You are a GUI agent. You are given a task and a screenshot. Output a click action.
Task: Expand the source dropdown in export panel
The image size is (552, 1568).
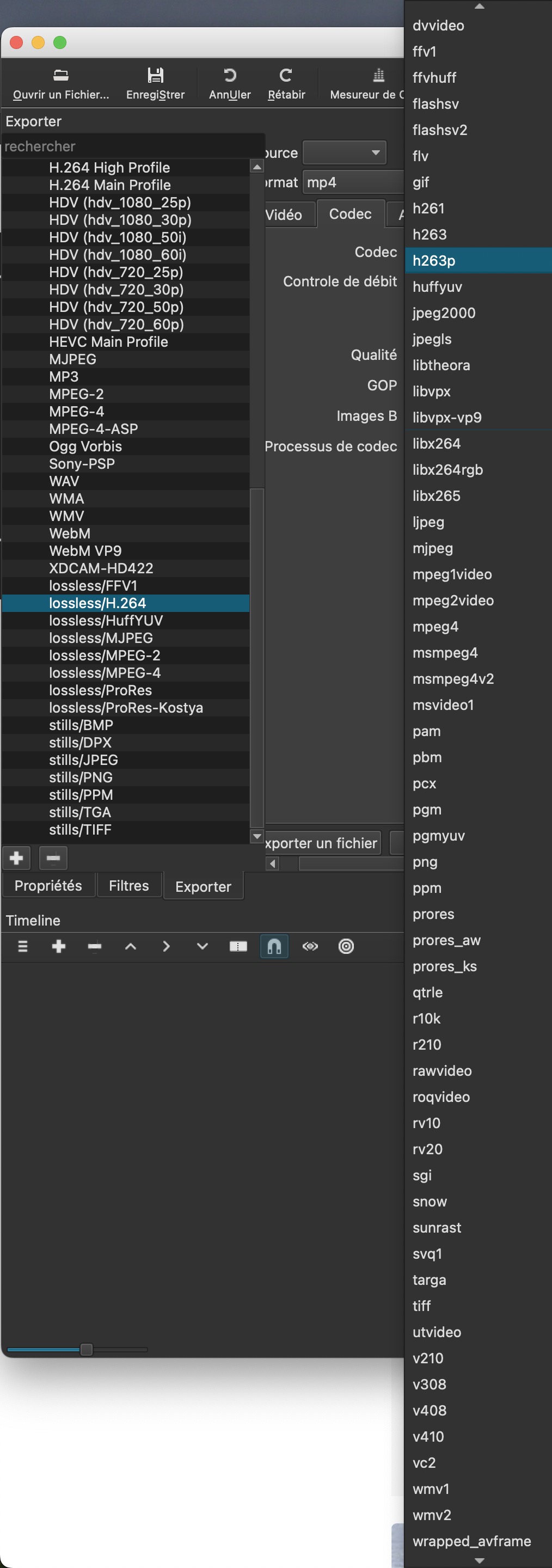(x=345, y=152)
